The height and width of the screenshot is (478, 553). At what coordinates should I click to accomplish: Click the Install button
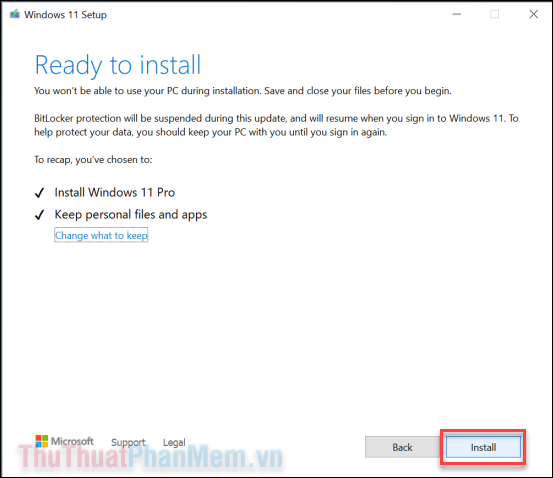click(483, 447)
